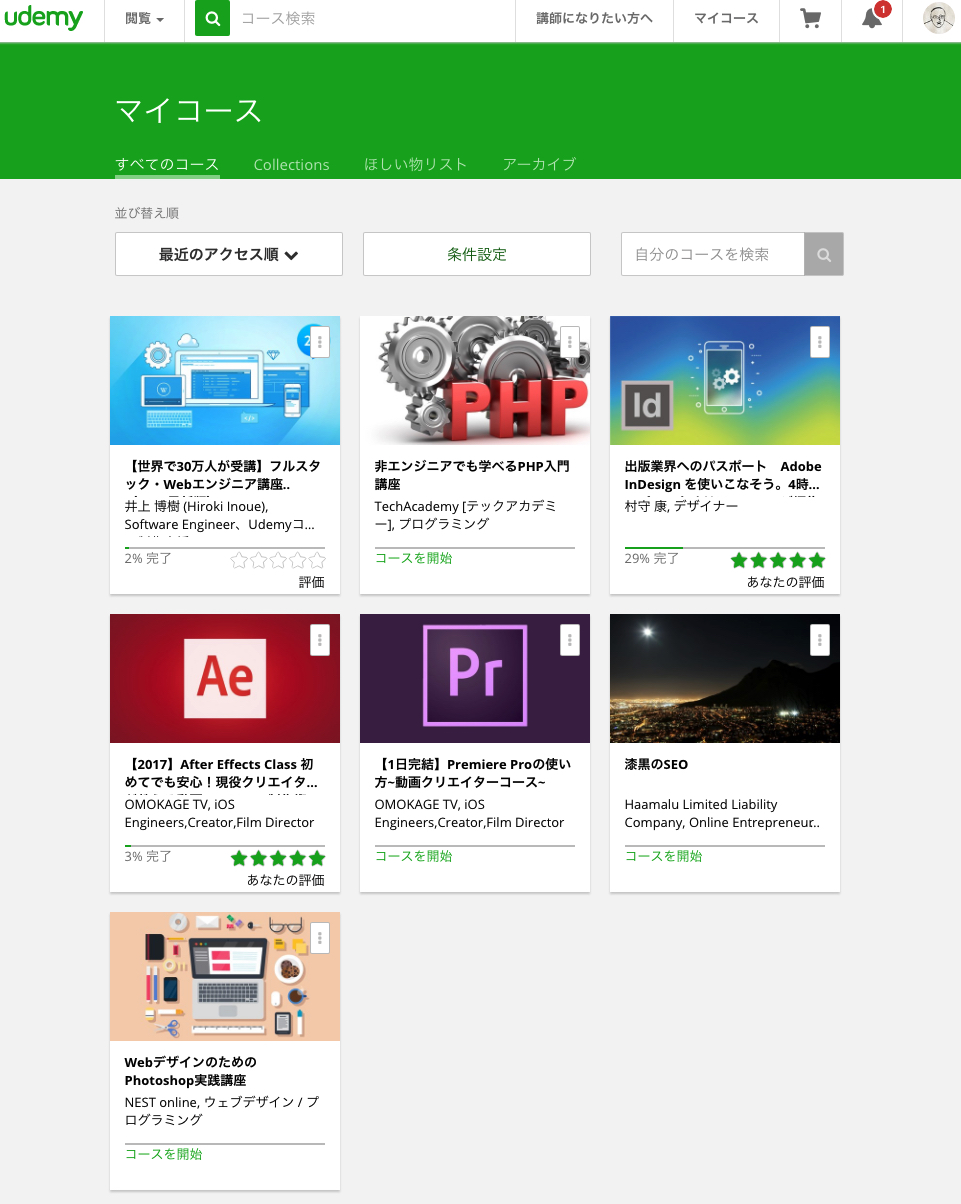
Task: Open the Full Stack Web Engineer course thumbnail
Action: 225,381
